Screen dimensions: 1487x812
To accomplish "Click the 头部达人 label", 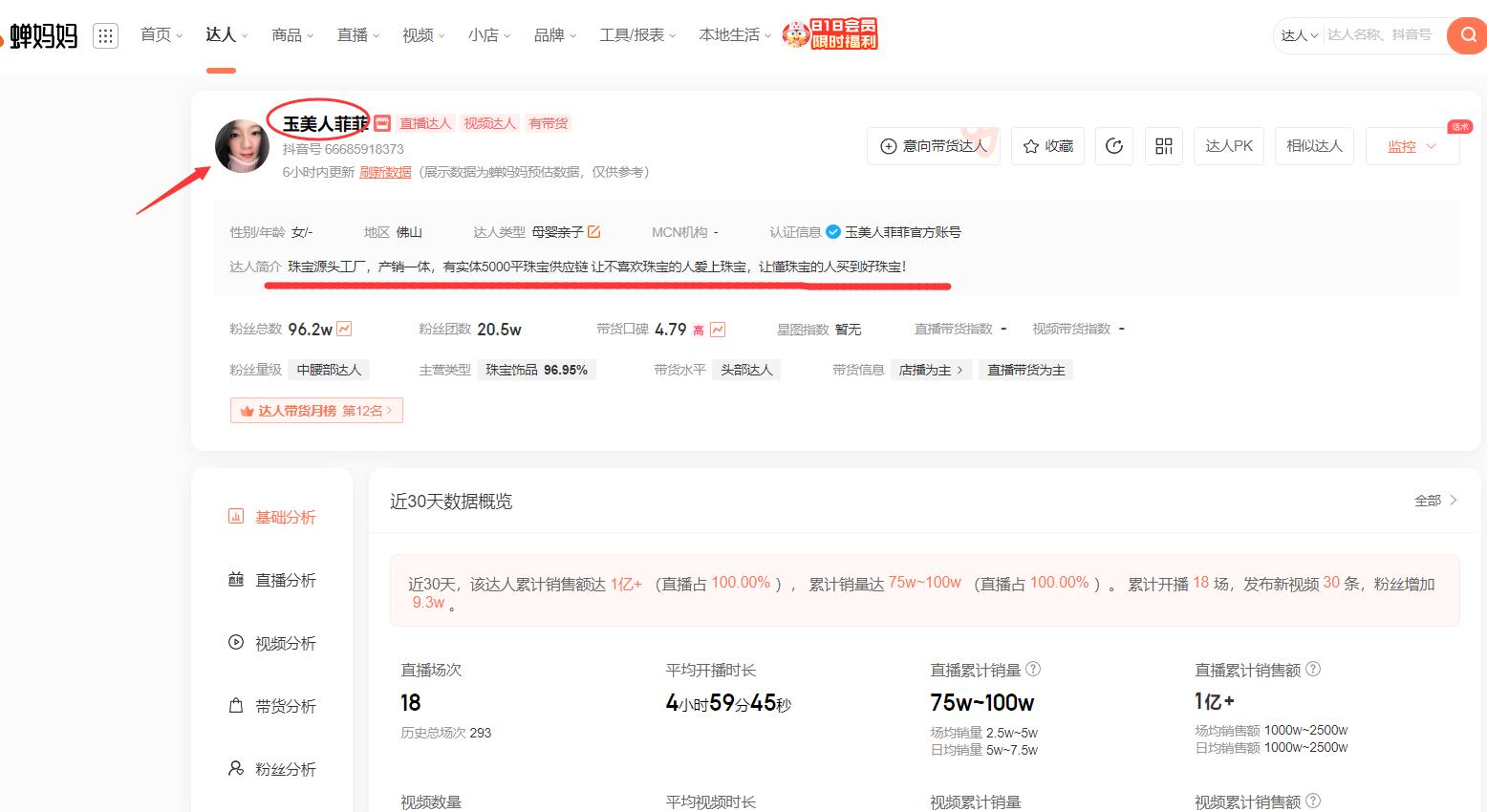I will tap(746, 370).
